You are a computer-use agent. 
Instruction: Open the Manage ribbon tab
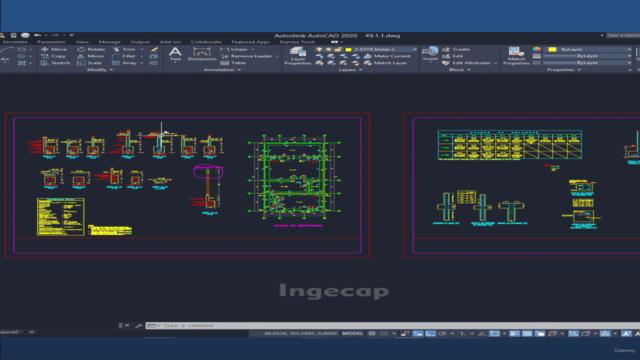[x=109, y=42]
